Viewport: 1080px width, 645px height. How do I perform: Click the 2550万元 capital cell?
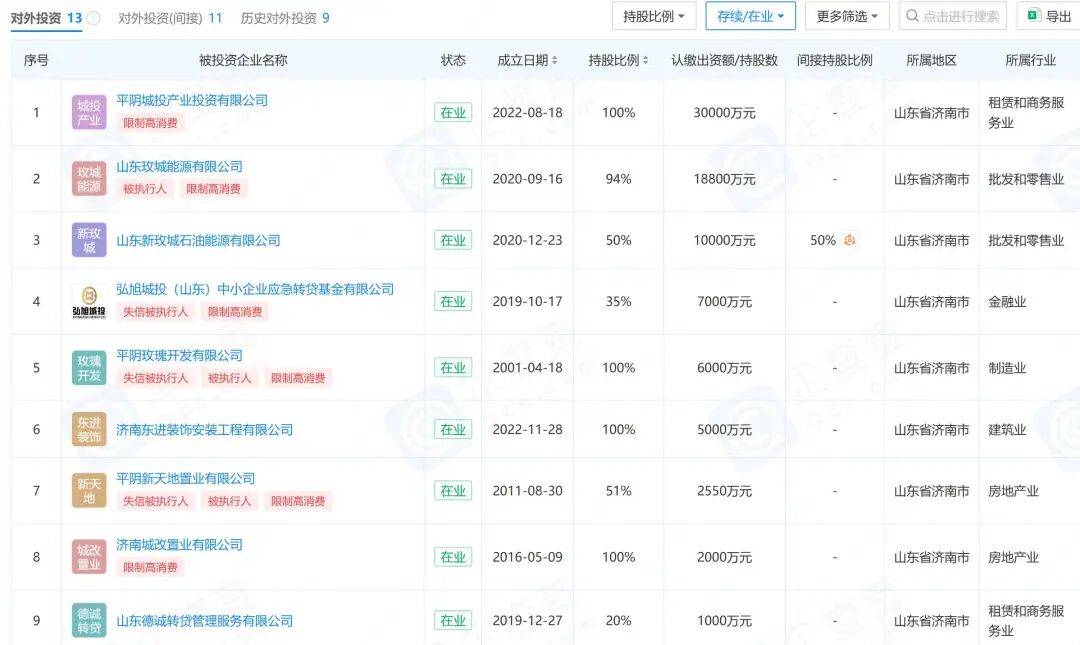tap(725, 491)
